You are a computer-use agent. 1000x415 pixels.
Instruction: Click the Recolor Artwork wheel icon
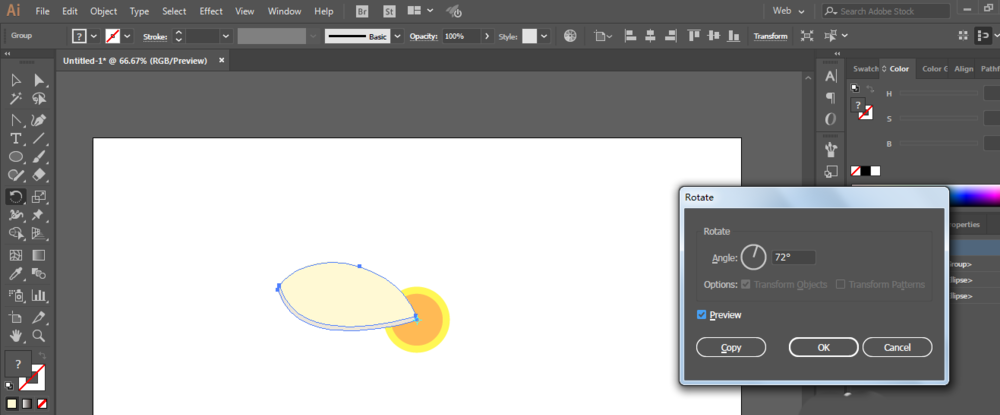pos(570,36)
